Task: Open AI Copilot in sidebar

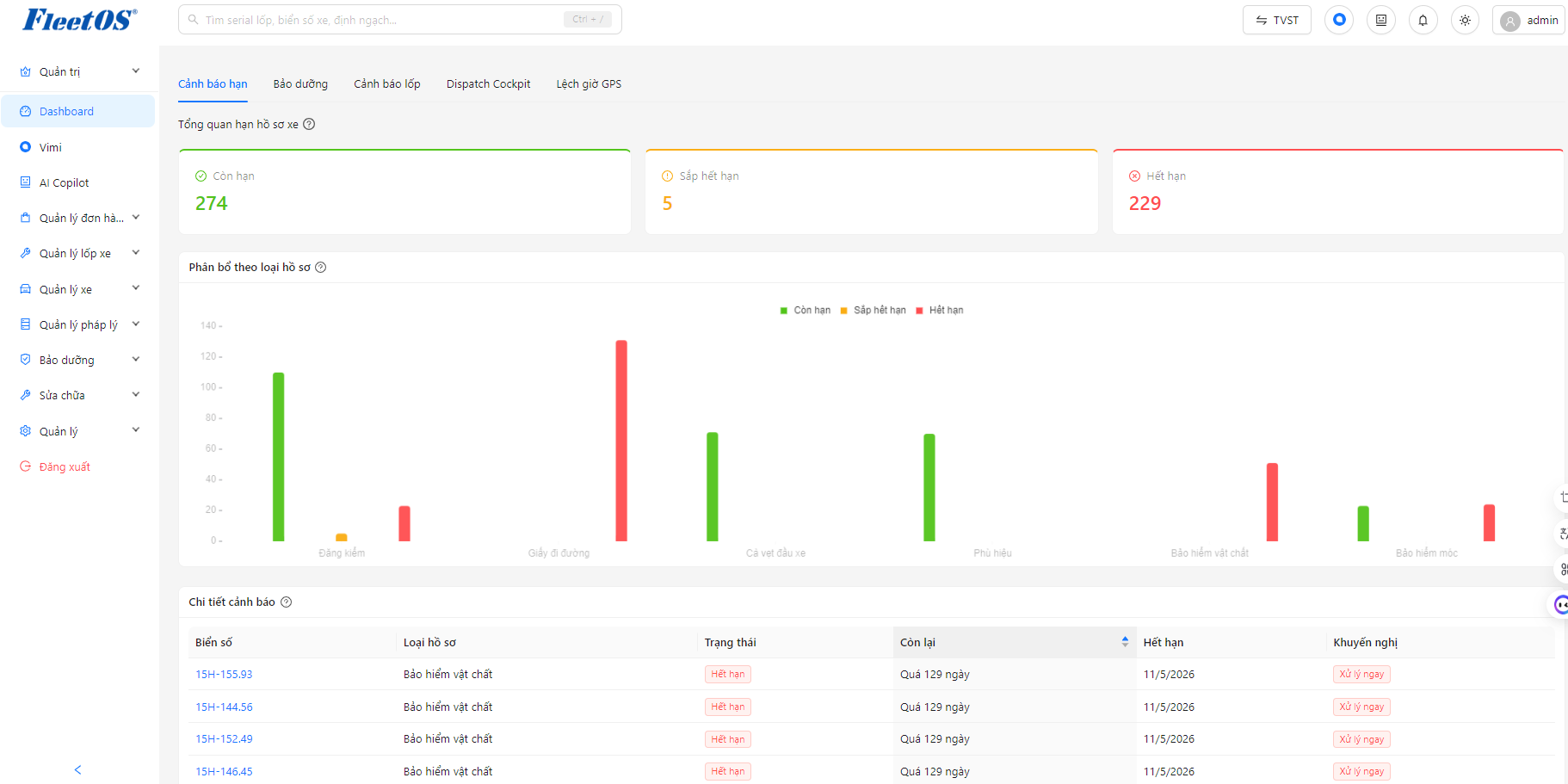Action: [78, 182]
